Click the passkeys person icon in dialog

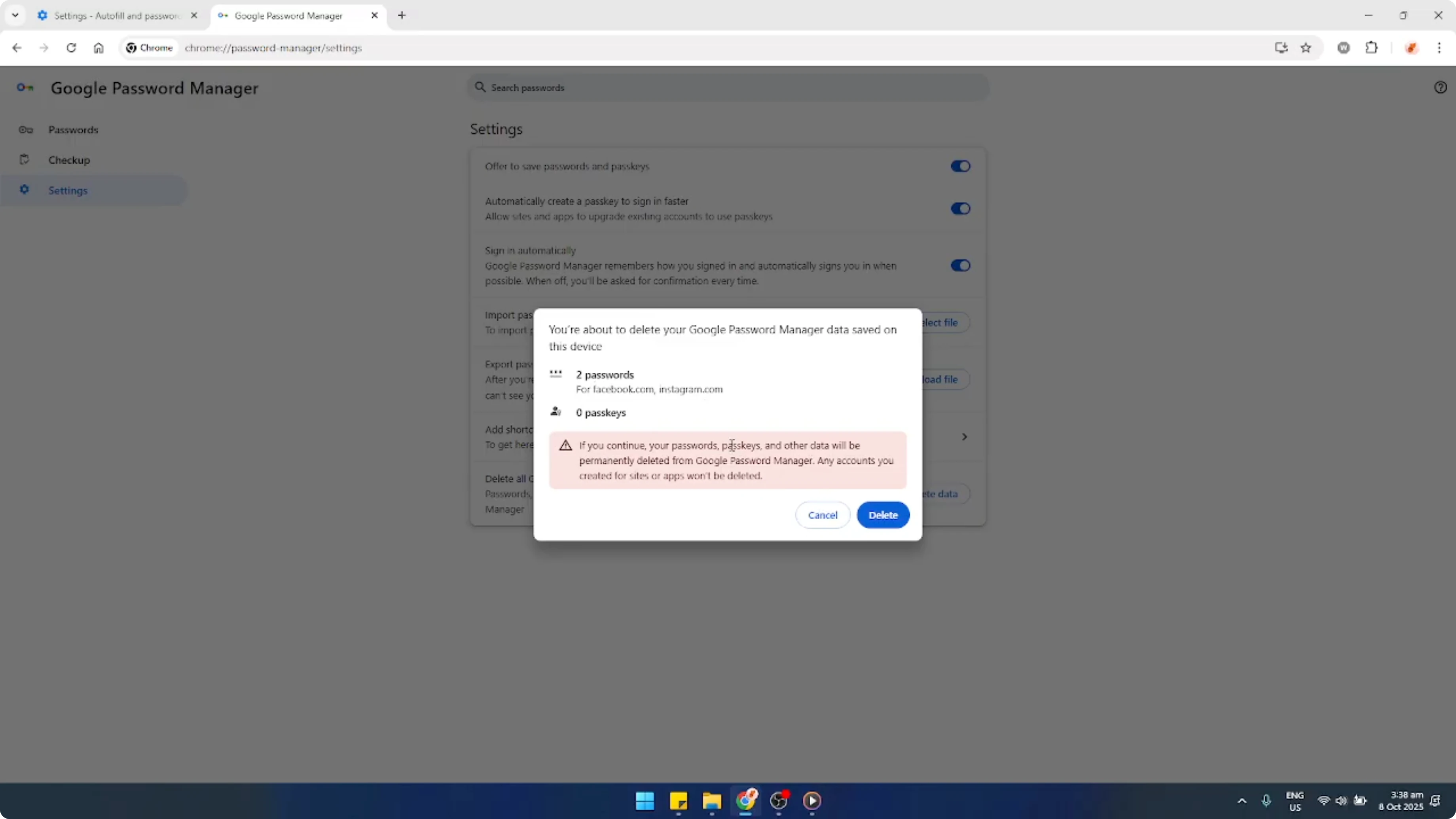555,411
